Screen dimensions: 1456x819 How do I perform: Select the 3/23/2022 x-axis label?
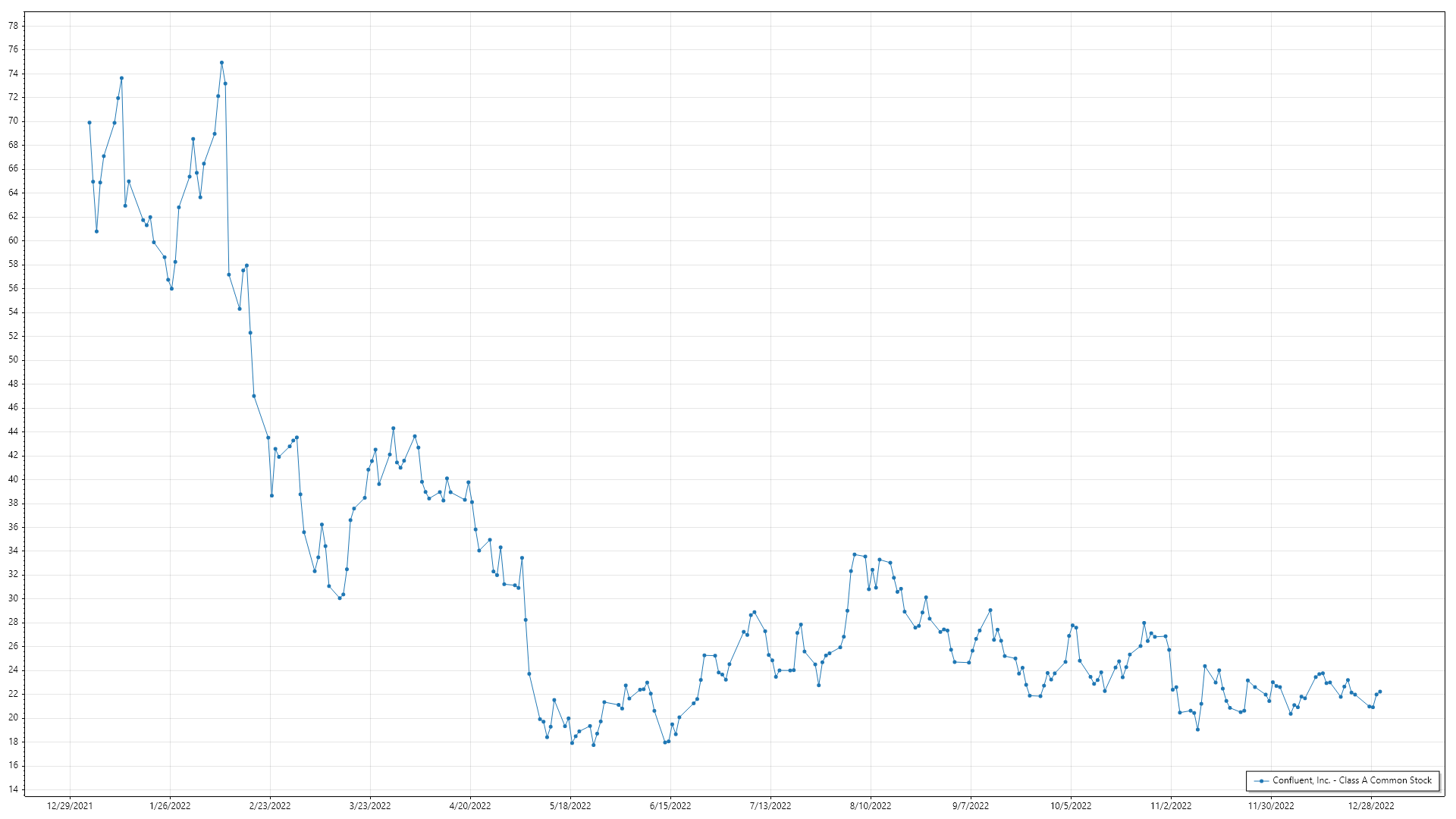tap(370, 806)
